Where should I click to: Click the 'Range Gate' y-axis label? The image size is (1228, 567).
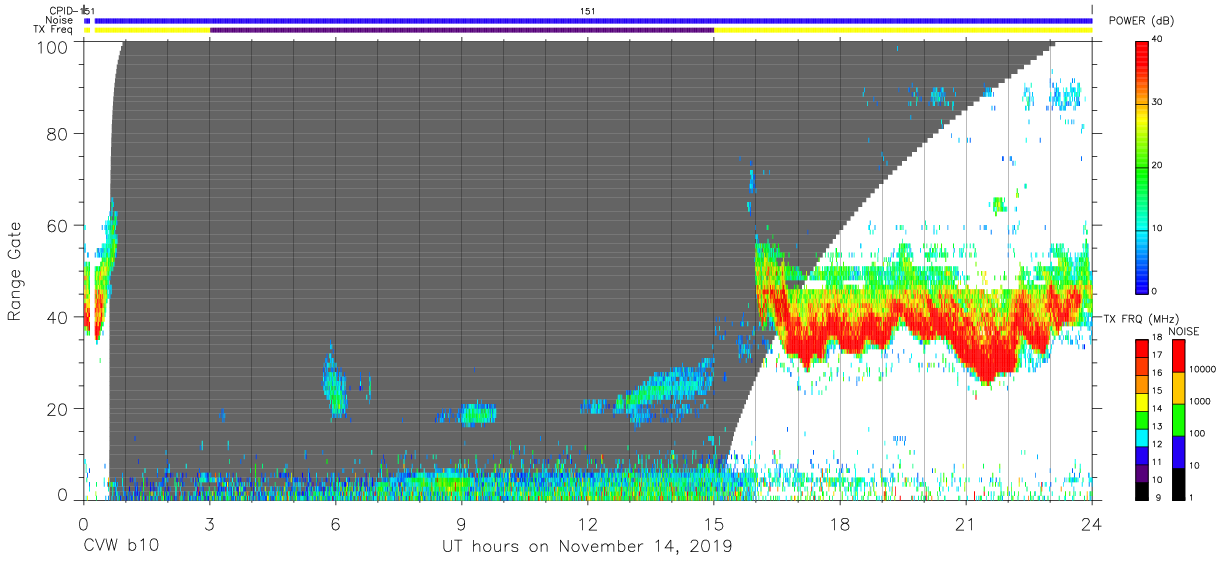click(x=15, y=271)
